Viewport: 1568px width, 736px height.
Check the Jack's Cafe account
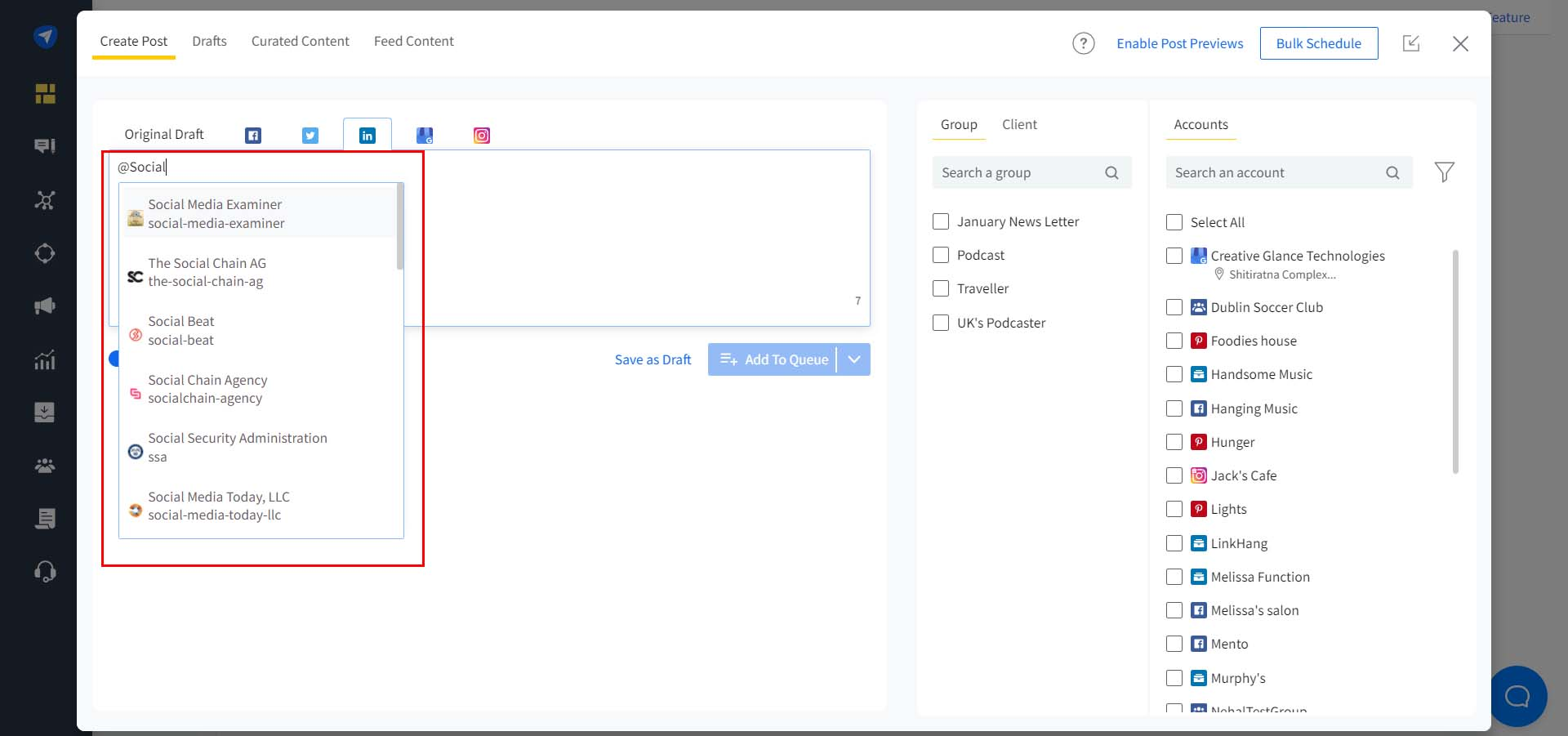[1174, 475]
